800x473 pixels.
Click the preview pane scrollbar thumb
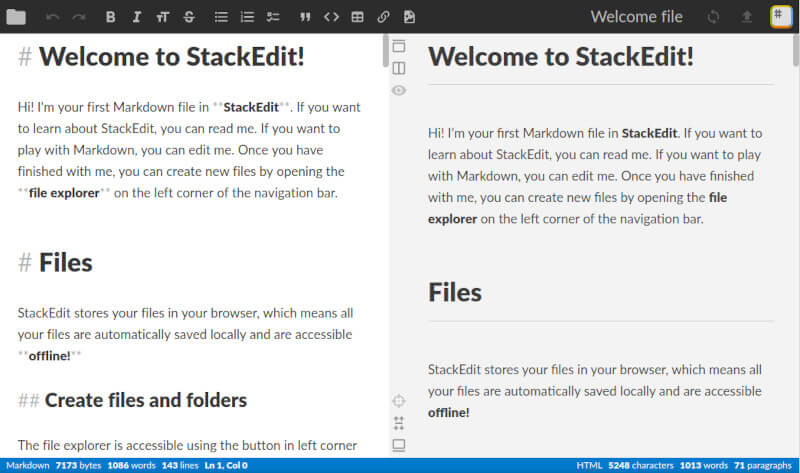point(796,51)
